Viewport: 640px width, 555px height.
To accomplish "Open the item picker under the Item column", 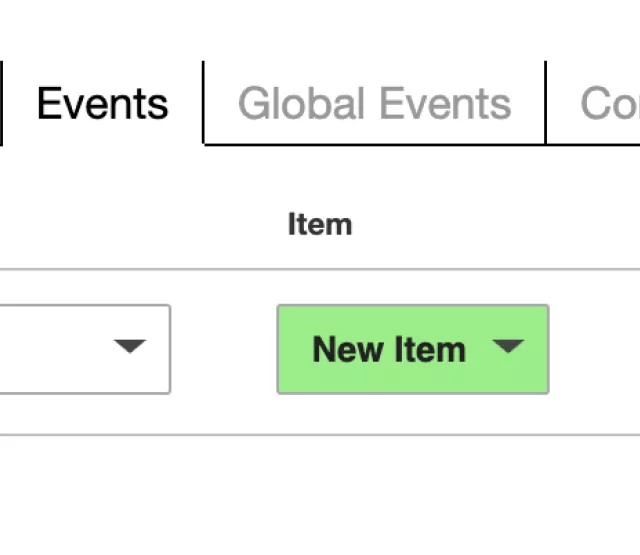I will (412, 349).
